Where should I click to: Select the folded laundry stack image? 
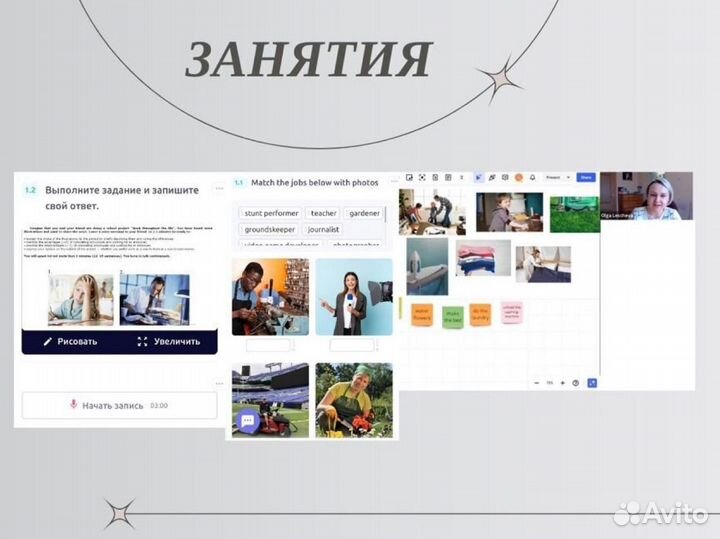coord(483,258)
